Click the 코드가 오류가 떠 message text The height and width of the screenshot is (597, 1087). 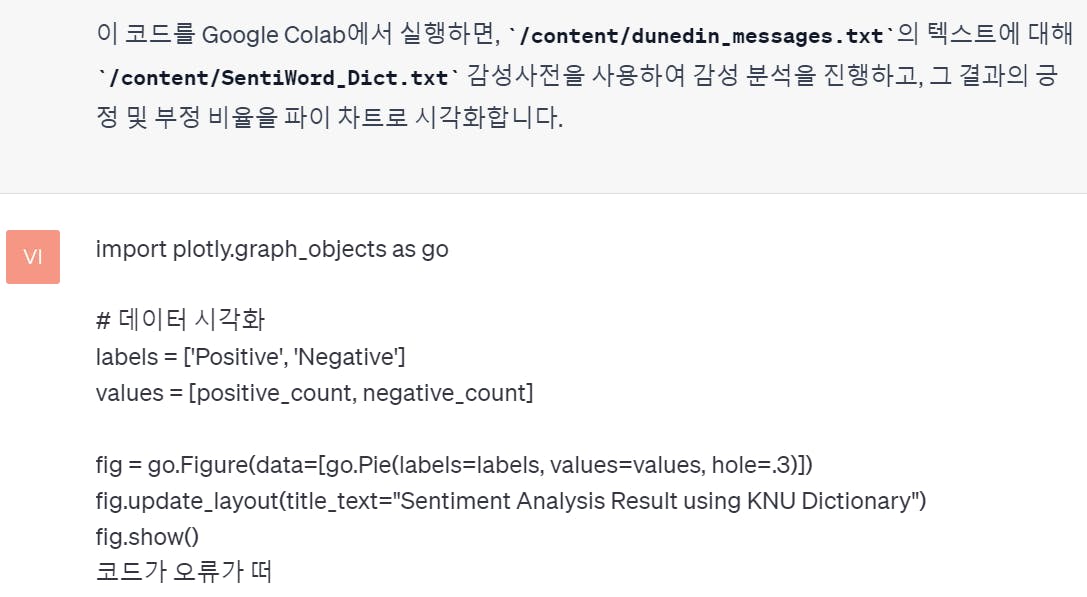(184, 571)
